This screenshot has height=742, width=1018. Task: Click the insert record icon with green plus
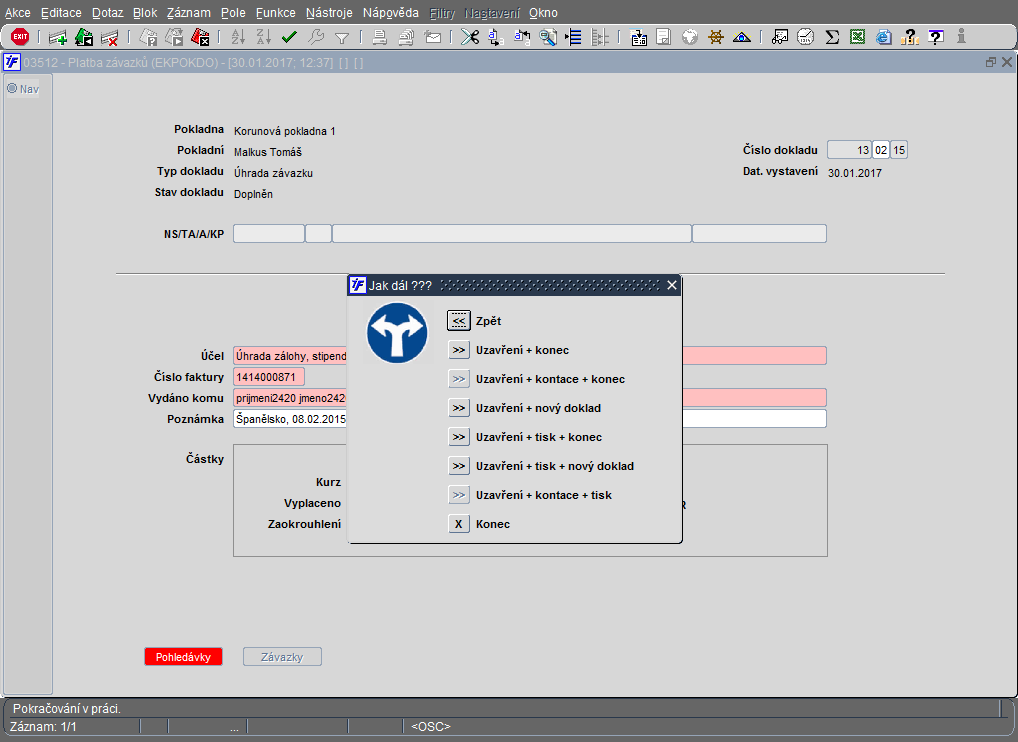pyautogui.click(x=58, y=37)
